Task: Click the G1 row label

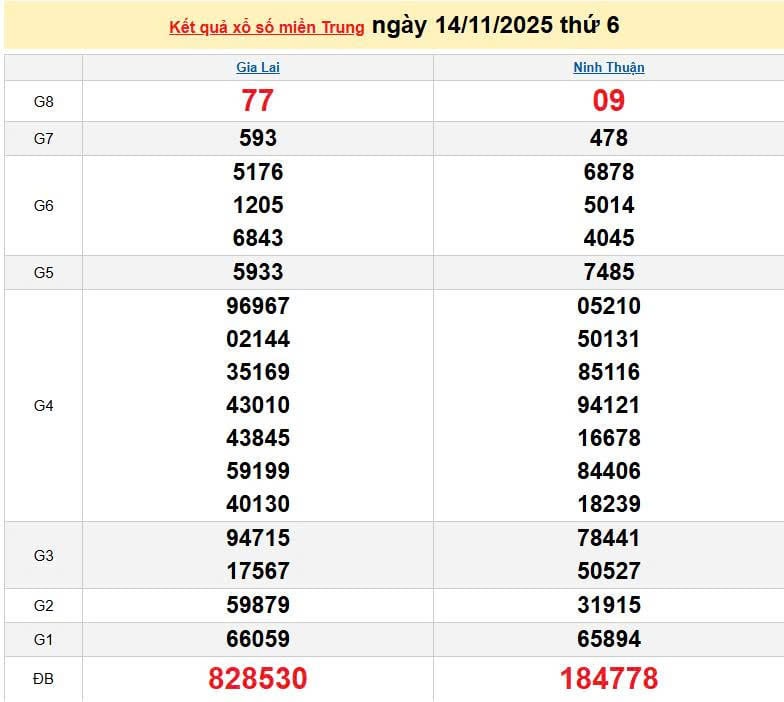Action: 43,639
